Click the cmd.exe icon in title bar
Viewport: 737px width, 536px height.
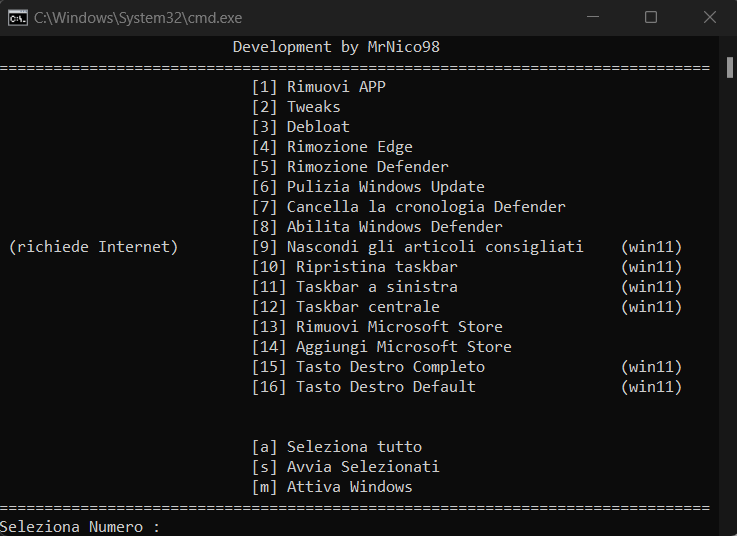tap(17, 18)
